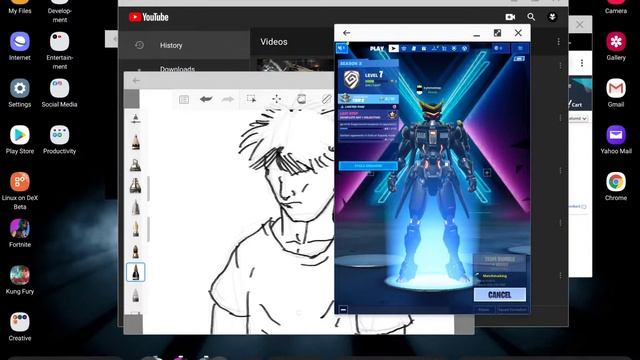Image resolution: width=640 pixels, height=360 pixels.
Task: Choose the highlighted selected brush in brush palette
Action: [x=136, y=272]
